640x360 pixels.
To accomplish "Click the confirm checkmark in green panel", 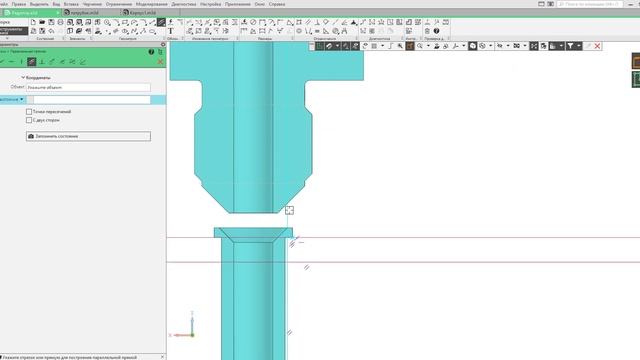I will click(2, 62).
